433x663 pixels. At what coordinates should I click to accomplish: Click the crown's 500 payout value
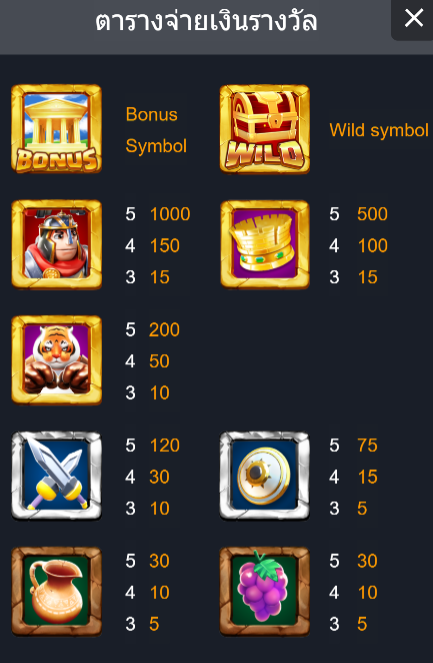[x=372, y=214]
